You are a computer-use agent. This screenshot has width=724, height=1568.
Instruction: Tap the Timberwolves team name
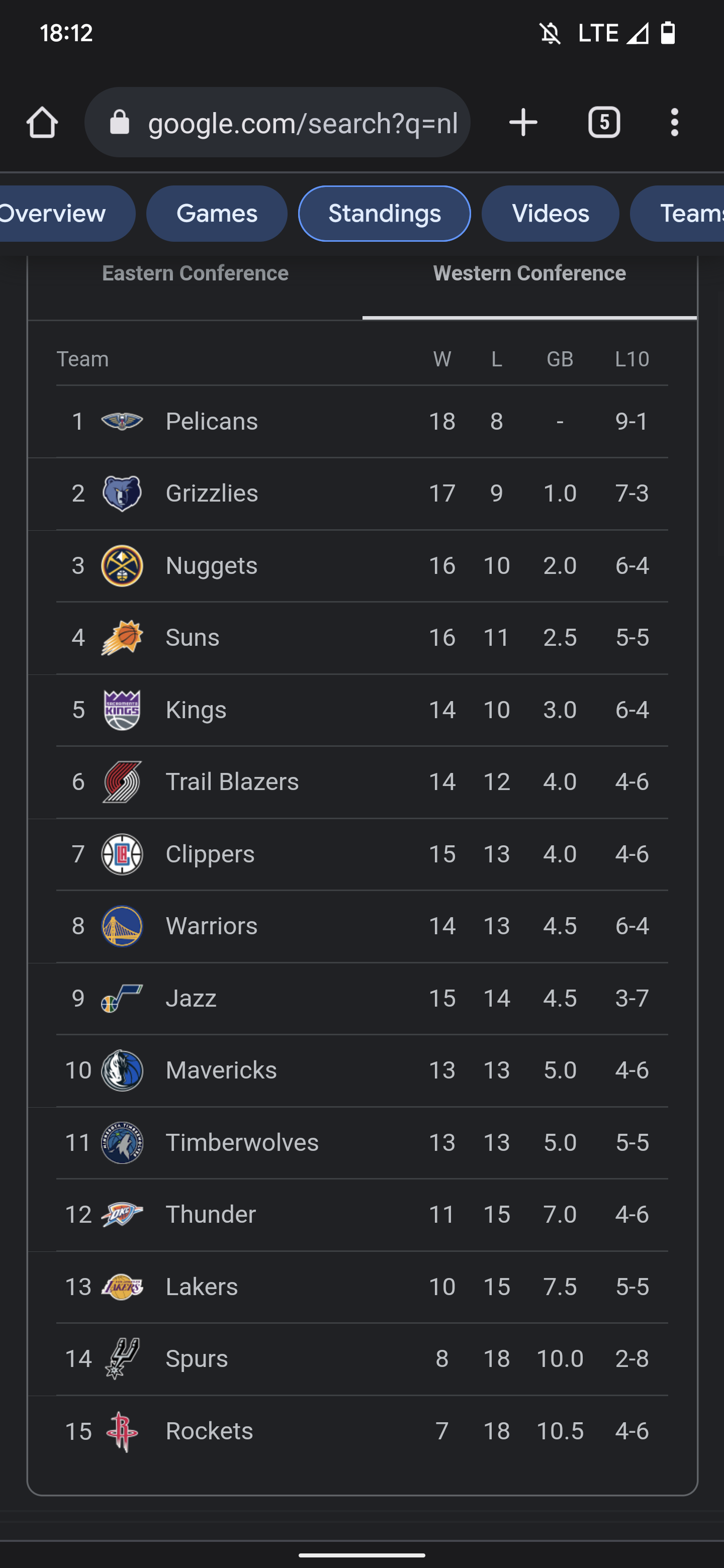pos(242,1142)
